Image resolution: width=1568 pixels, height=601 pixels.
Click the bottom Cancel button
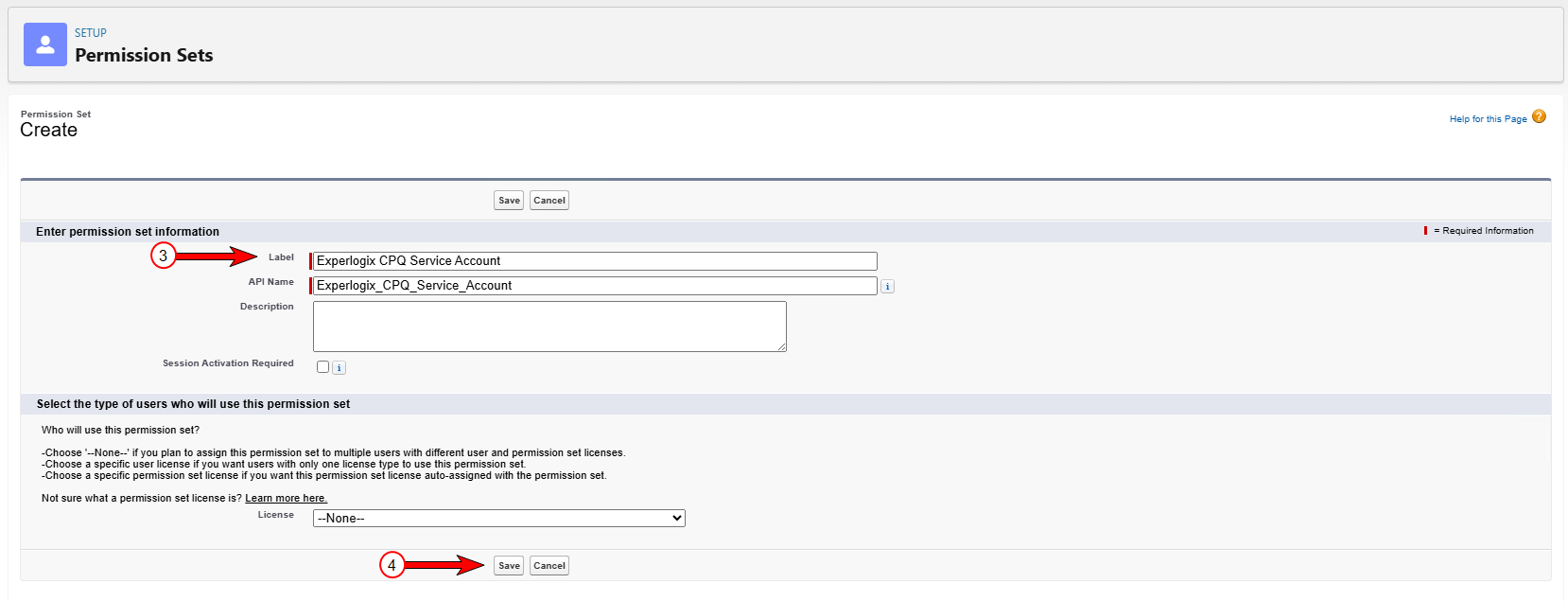[x=549, y=566]
